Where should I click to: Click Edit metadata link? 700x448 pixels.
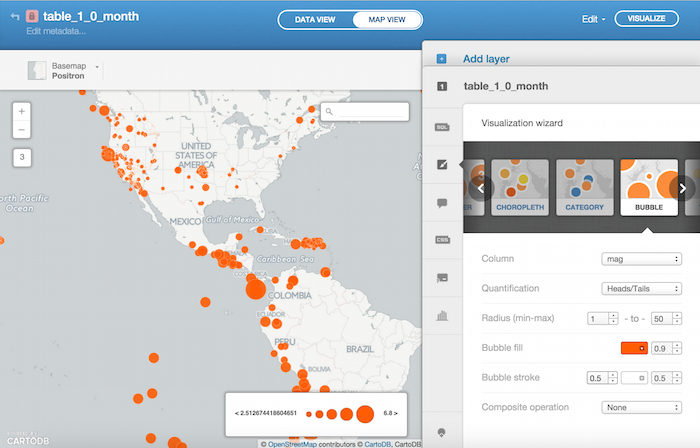click(x=56, y=31)
